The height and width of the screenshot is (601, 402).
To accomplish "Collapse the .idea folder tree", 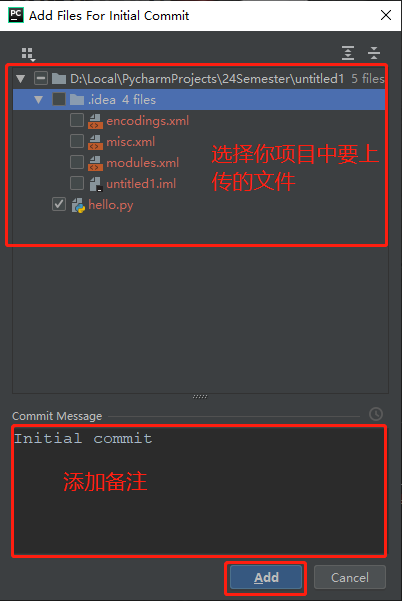I will click(x=39, y=100).
